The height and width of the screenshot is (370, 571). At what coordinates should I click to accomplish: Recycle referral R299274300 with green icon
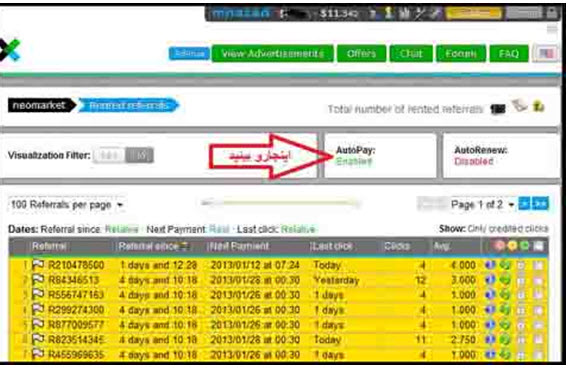coord(505,310)
